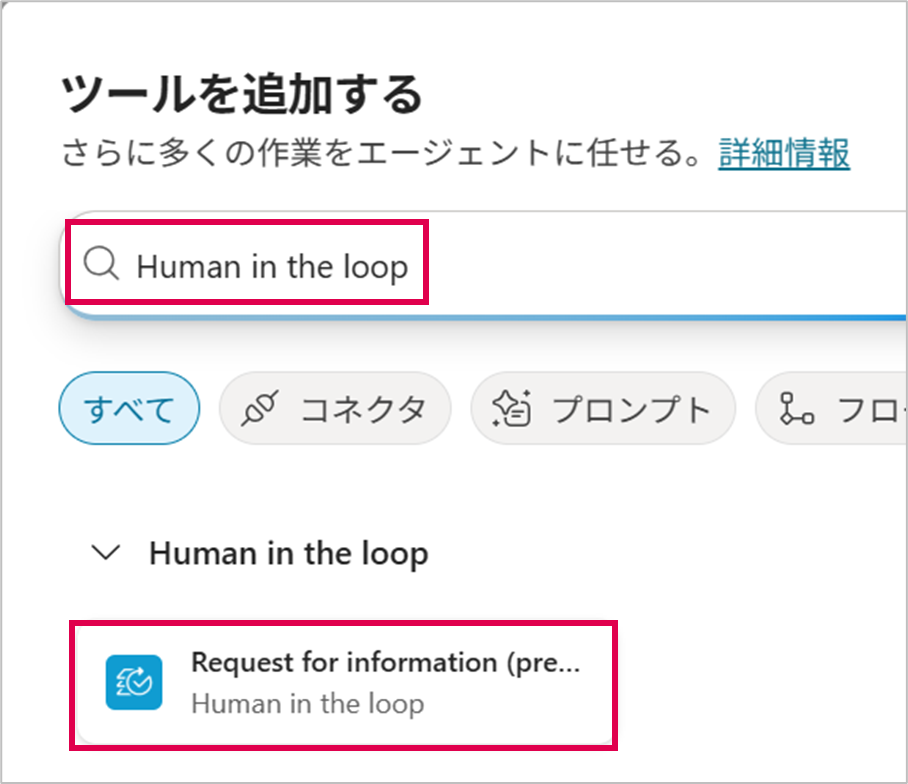Click the blue Request for information icon
Screen dimensions: 908x784
[x=134, y=682]
